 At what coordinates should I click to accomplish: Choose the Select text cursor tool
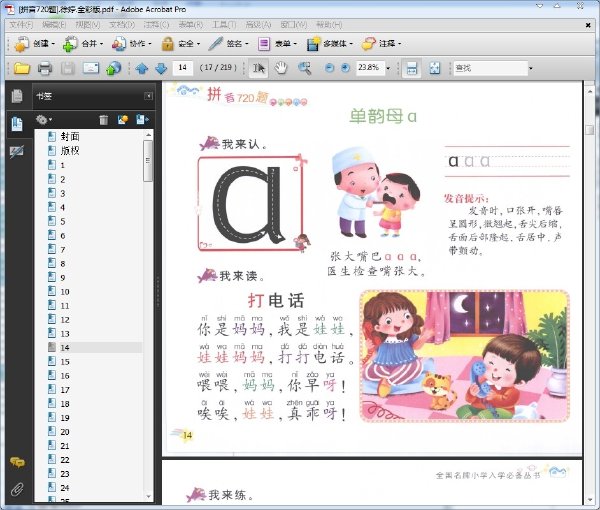tap(259, 68)
